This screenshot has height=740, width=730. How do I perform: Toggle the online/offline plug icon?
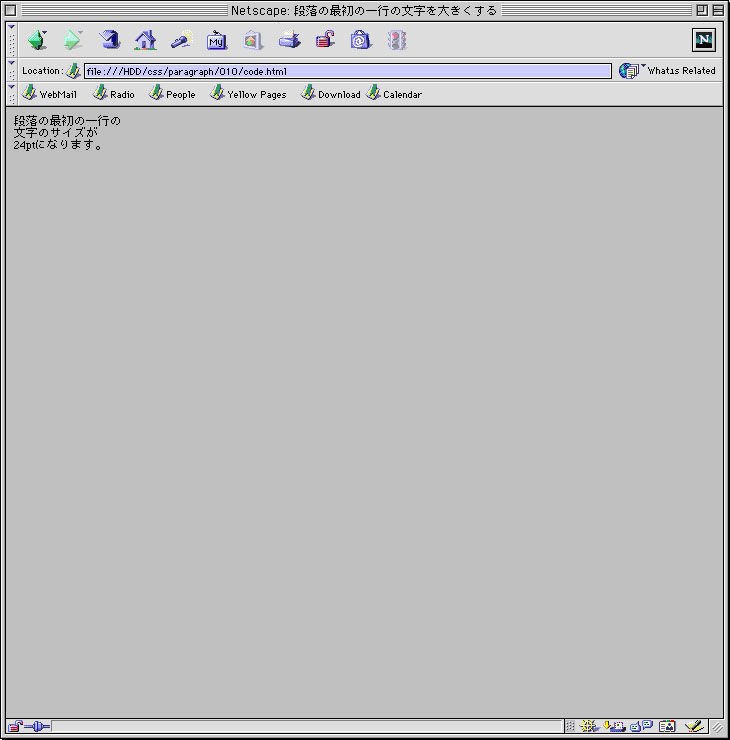[x=37, y=726]
